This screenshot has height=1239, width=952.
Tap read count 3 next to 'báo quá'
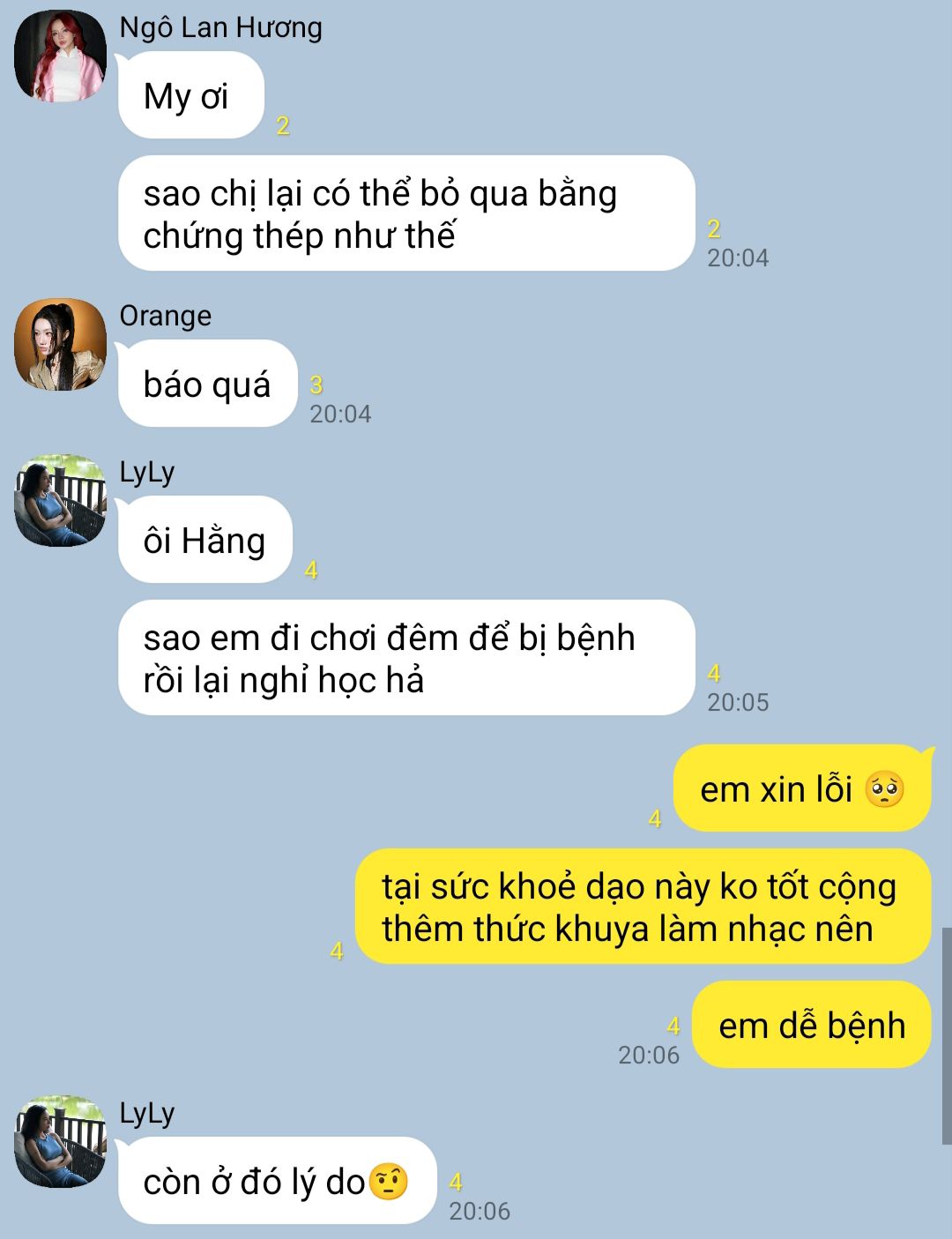click(x=316, y=384)
